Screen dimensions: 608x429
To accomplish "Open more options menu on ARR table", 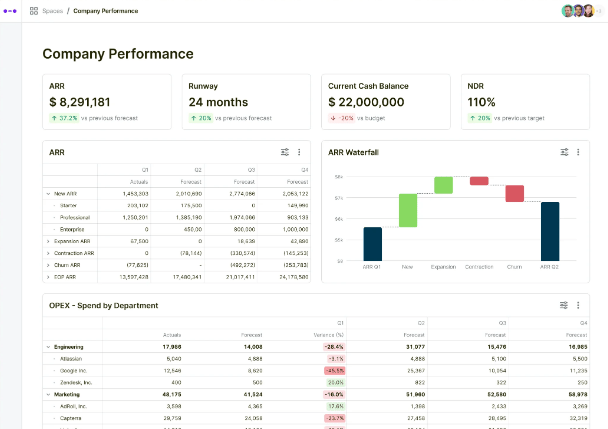I will [299, 152].
